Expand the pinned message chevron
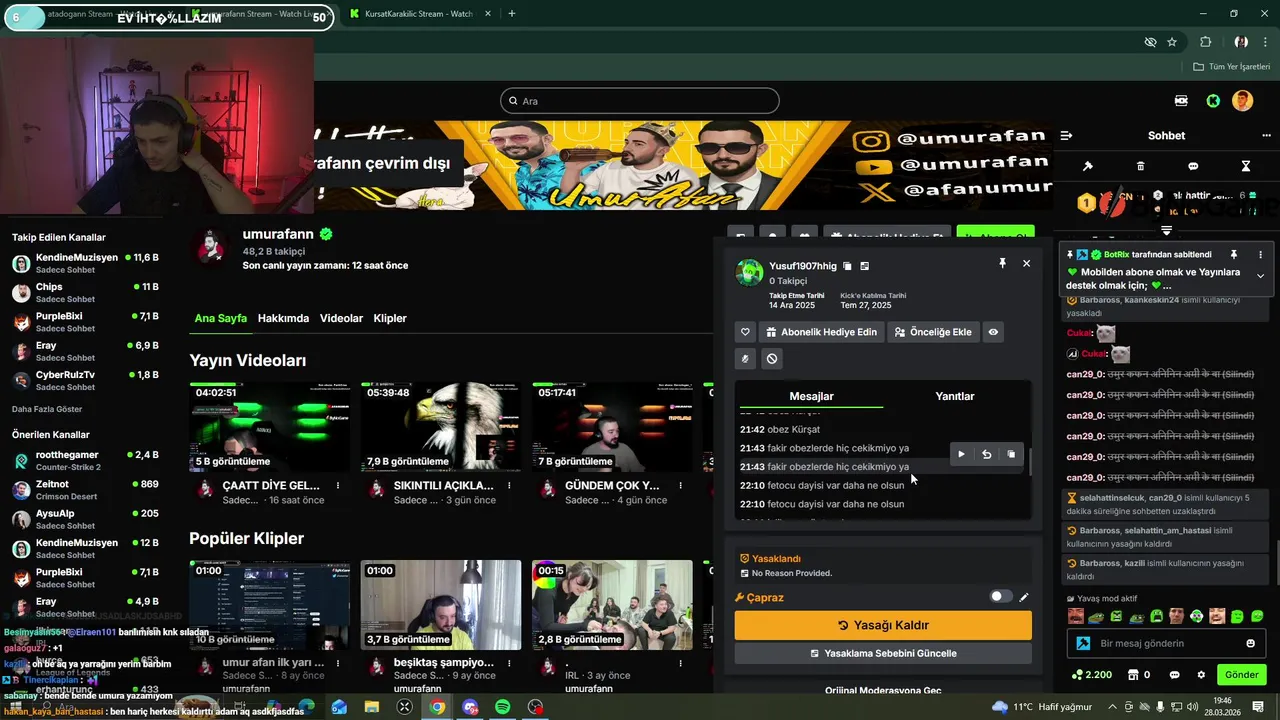 tap(1260, 276)
